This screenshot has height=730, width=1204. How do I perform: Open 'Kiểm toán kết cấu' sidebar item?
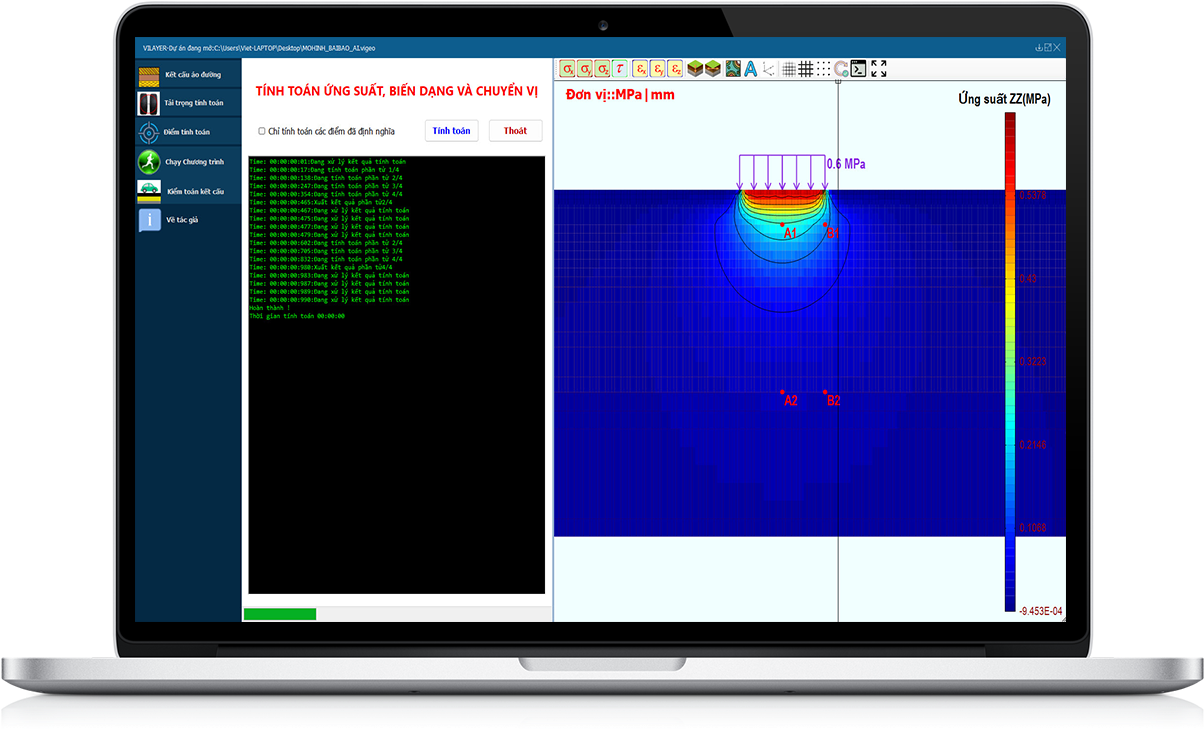pos(188,190)
